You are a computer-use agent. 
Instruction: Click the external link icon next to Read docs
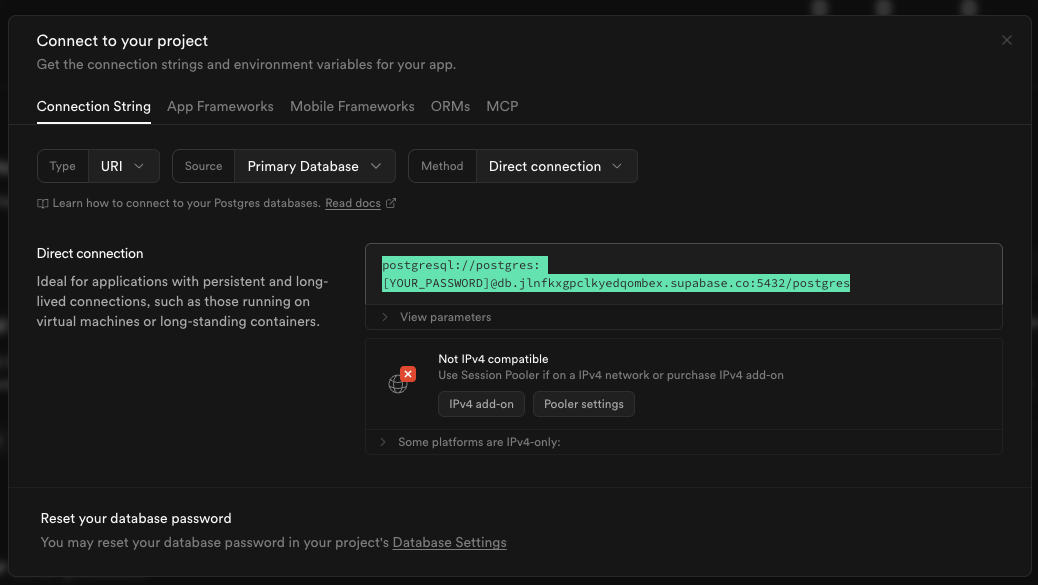coord(391,203)
